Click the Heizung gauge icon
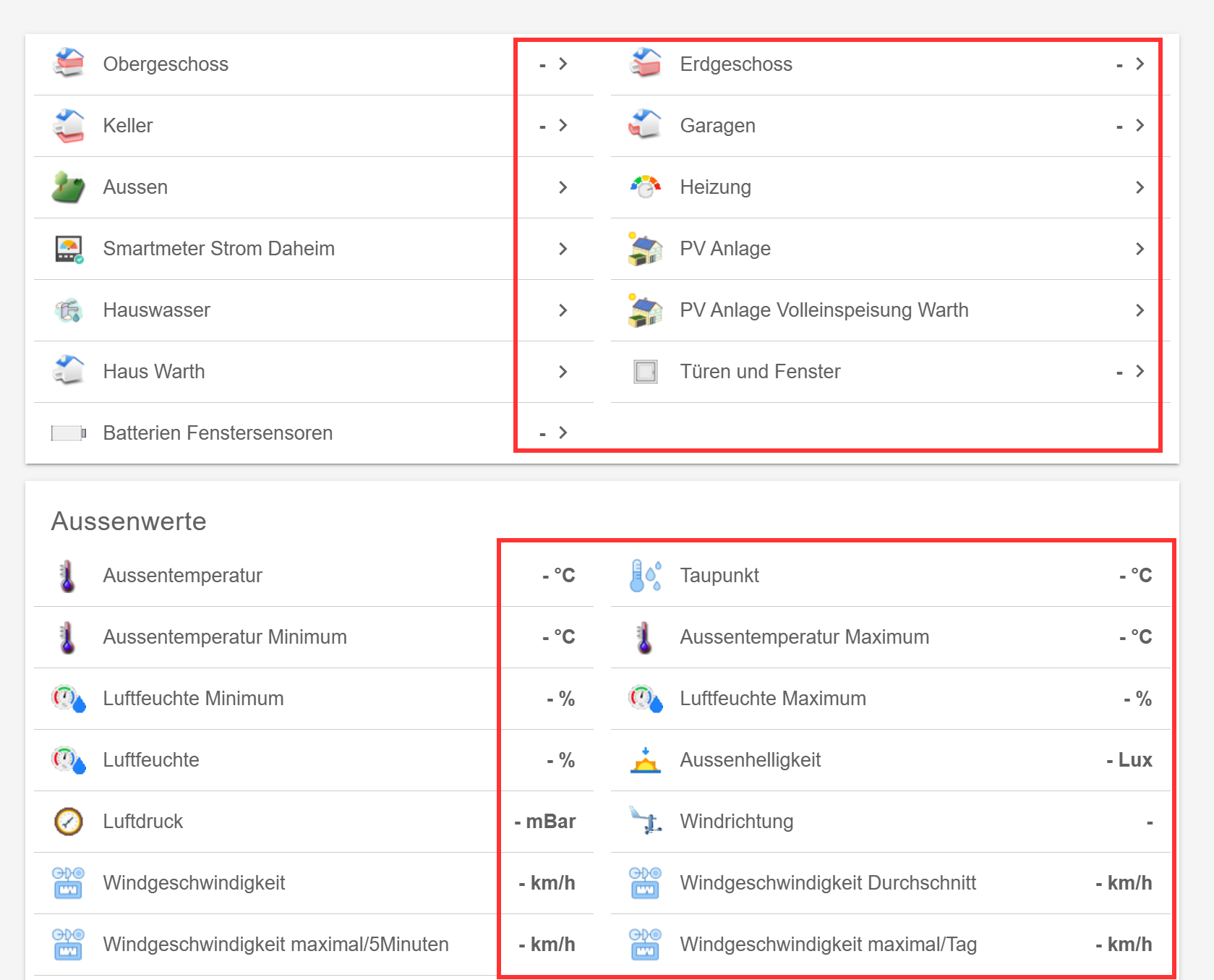Viewport: 1214px width, 980px height. [645, 187]
